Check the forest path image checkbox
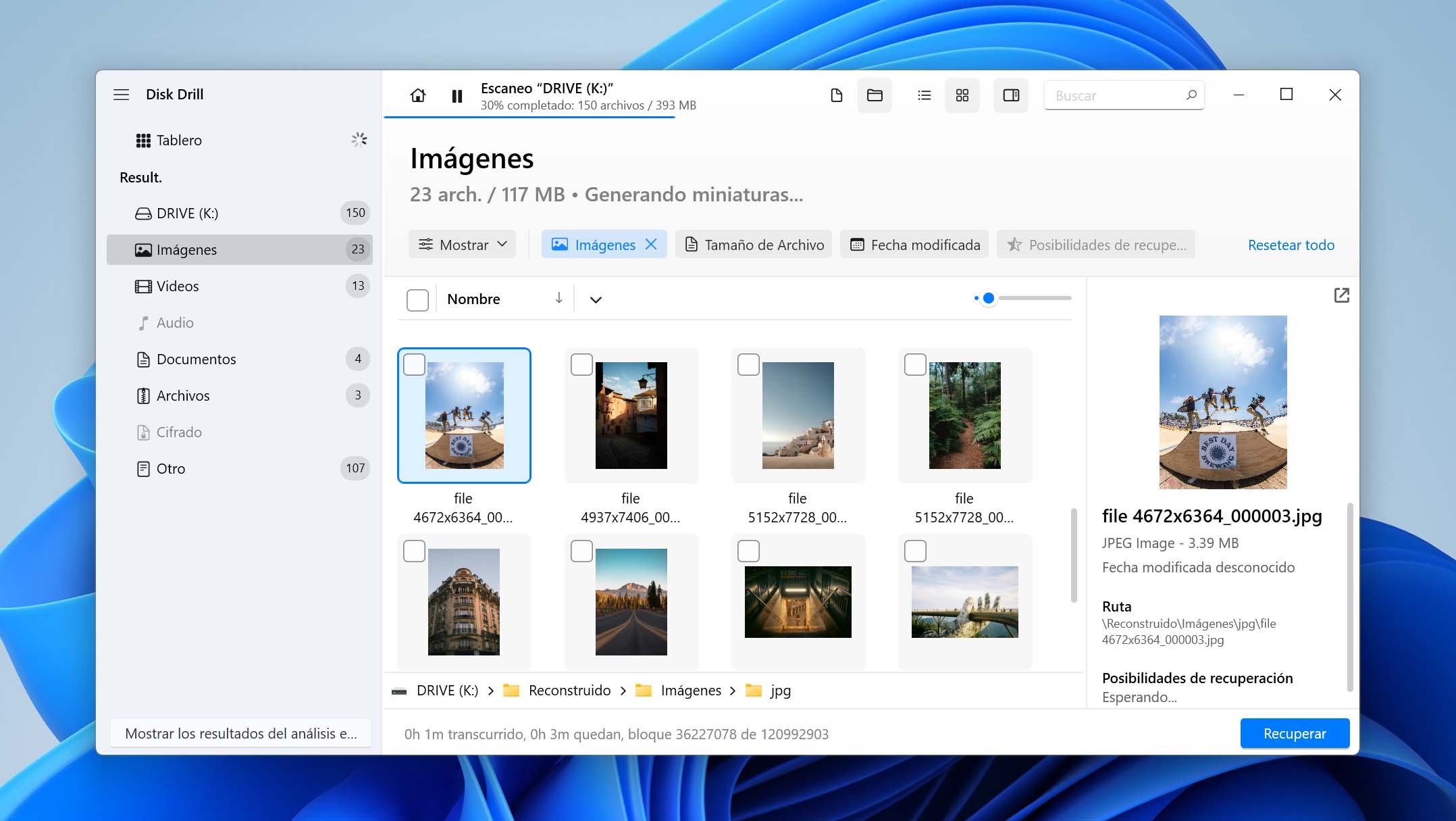Screen dimensions: 1456x821 pos(915,365)
